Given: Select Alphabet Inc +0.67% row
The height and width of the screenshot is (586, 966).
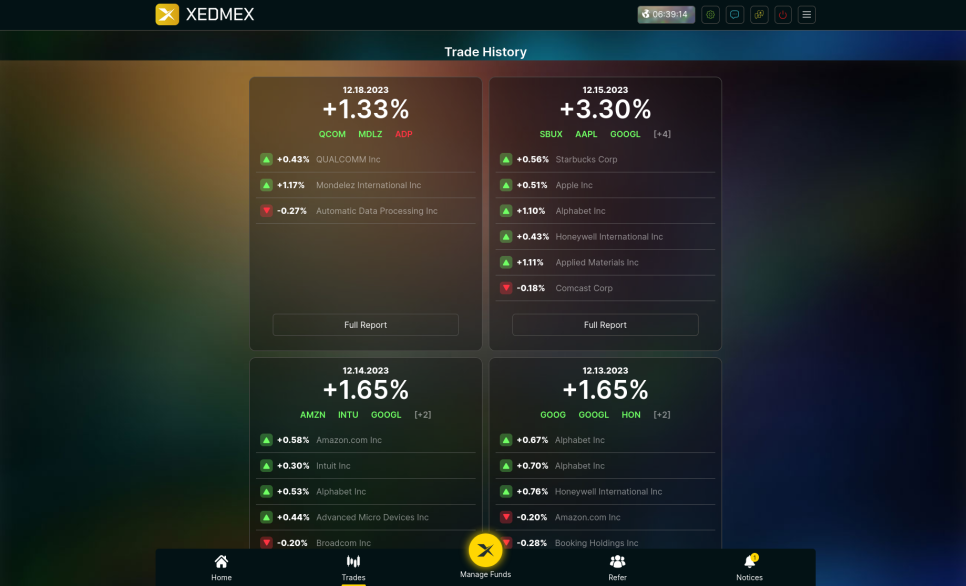Looking at the screenshot, I should [605, 440].
